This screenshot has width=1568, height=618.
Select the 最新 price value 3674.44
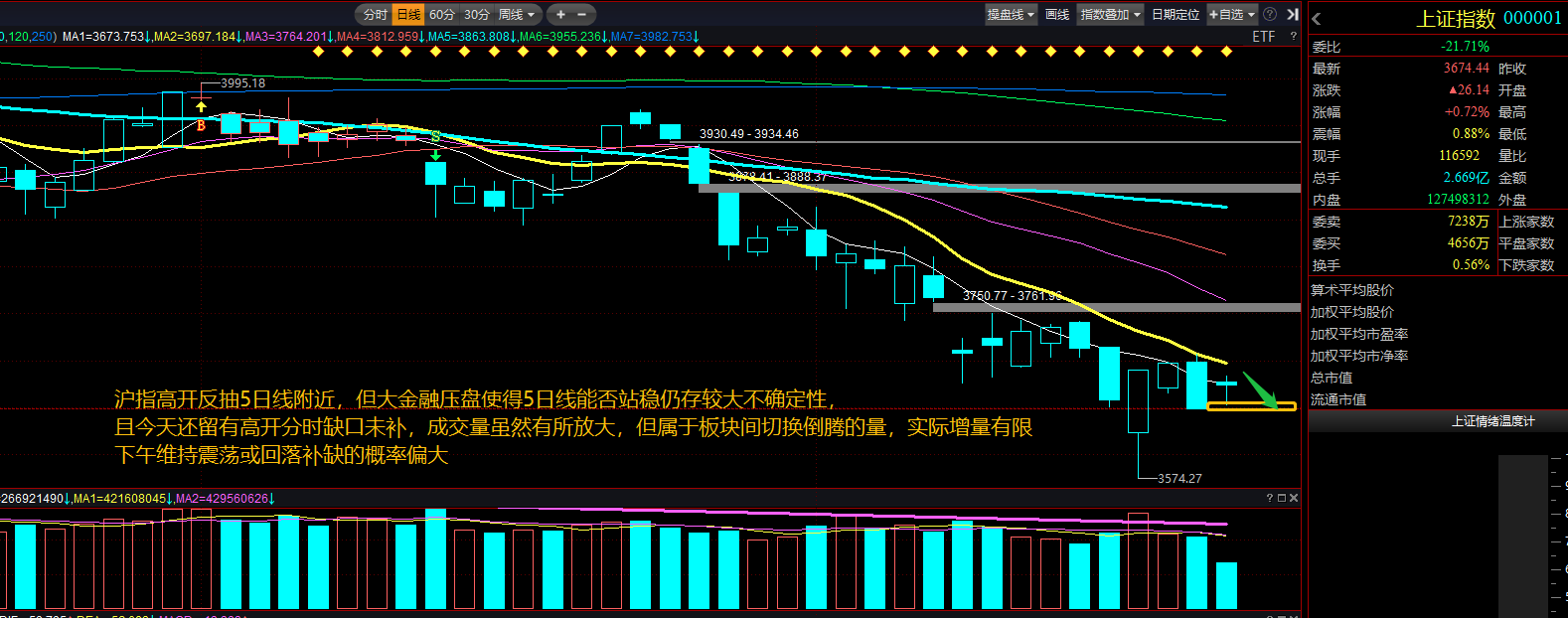1466,69
